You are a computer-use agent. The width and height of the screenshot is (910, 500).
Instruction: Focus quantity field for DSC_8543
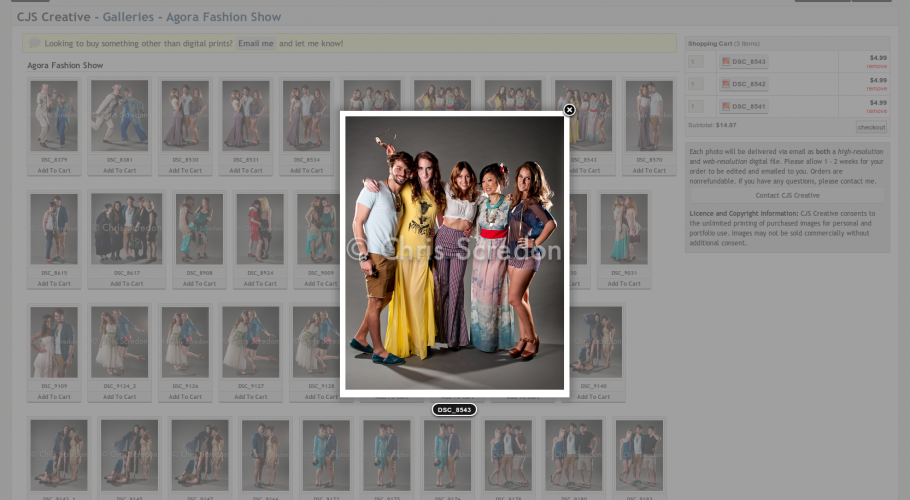[696, 62]
